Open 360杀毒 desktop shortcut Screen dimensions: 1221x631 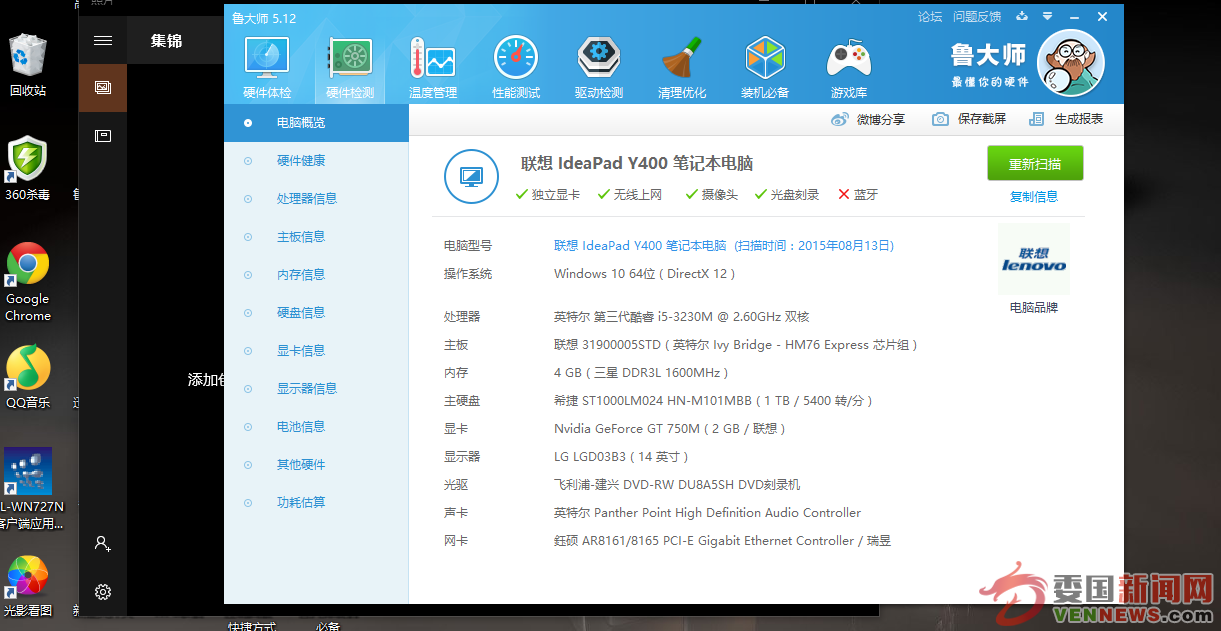click(x=27, y=169)
